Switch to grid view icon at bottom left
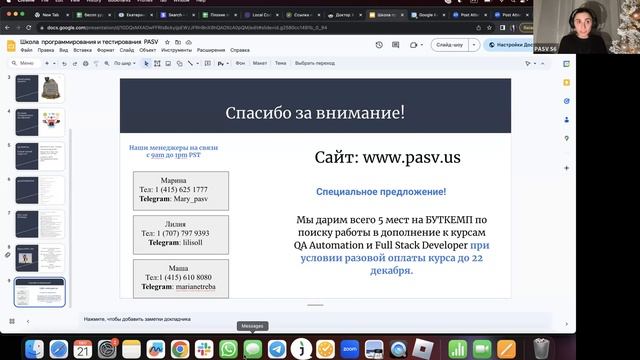This screenshot has height=360, width=640. pos(12,321)
